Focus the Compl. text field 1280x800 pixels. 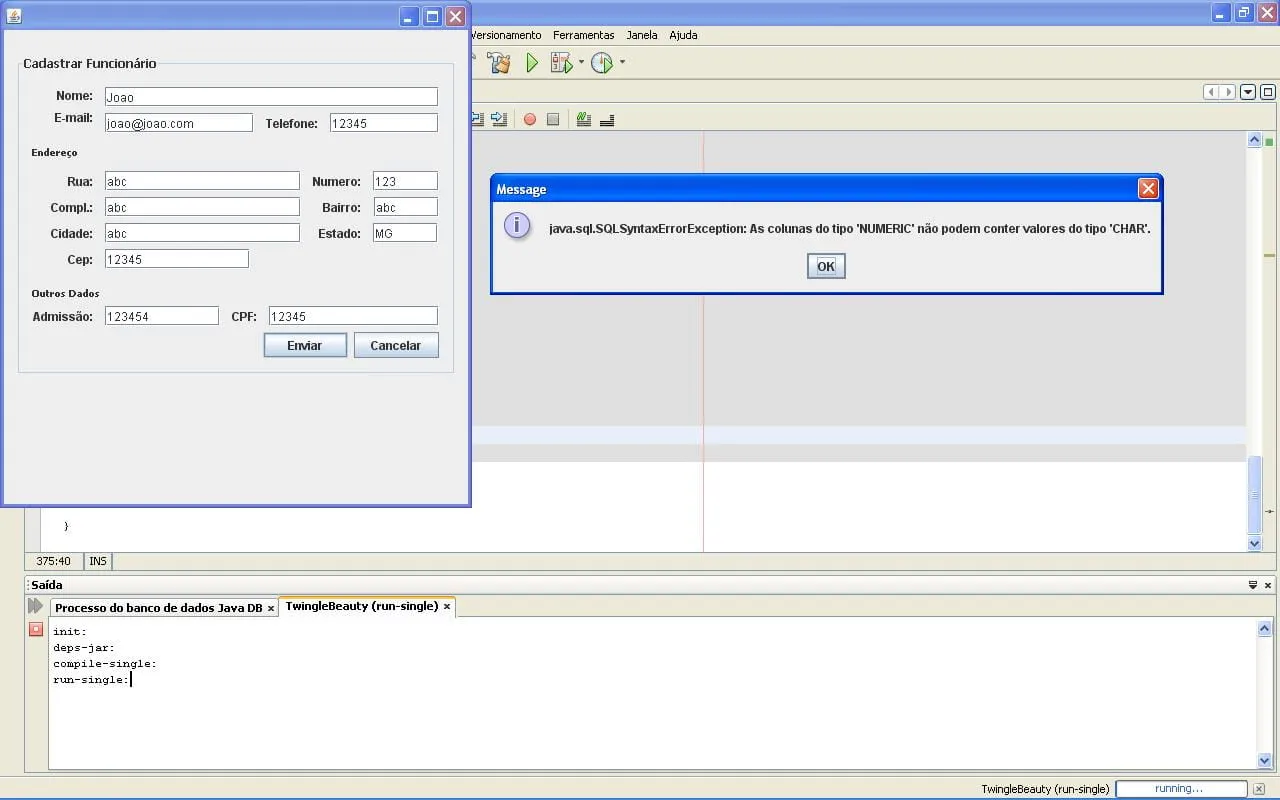click(202, 207)
